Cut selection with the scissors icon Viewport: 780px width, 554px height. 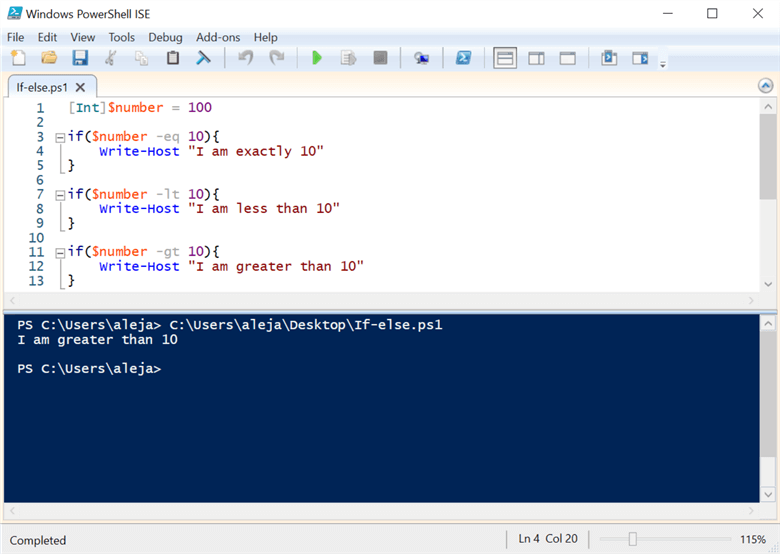[111, 58]
